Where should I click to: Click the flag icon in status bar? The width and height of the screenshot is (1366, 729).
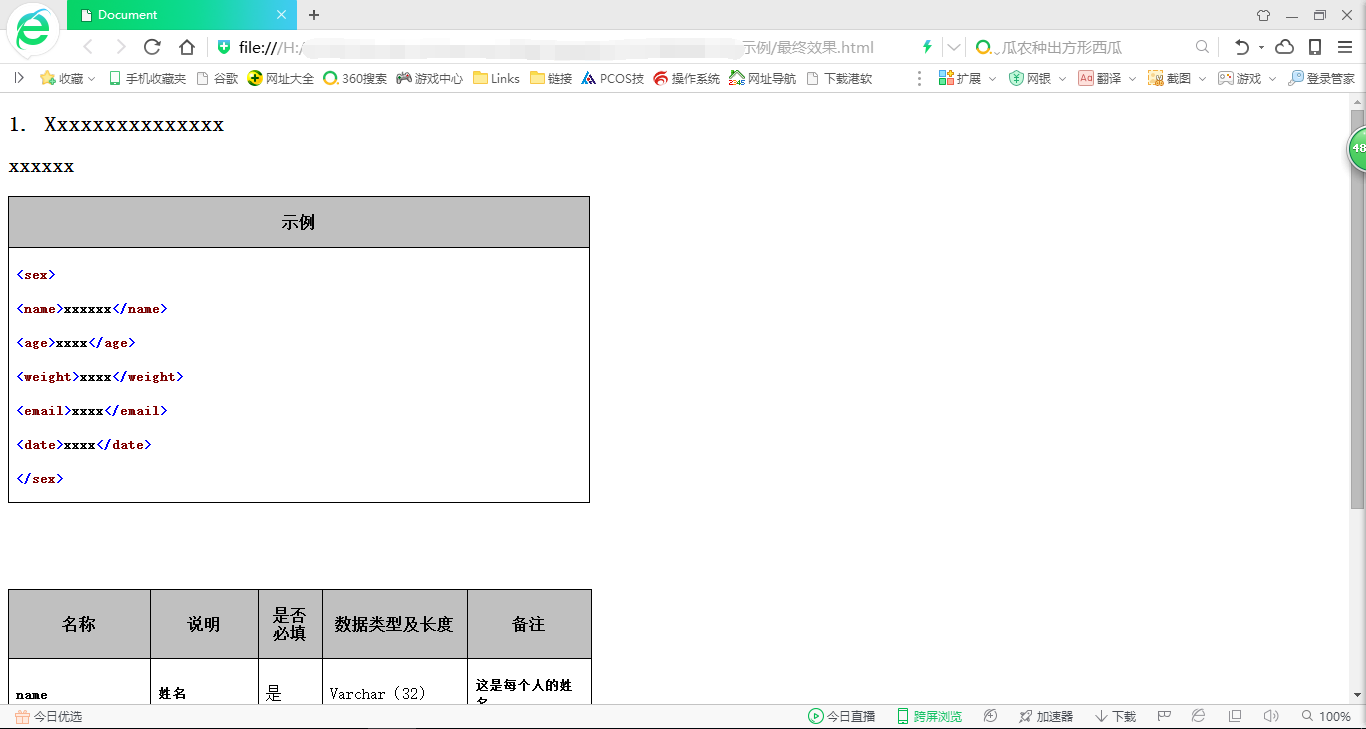pyautogui.click(x=1164, y=716)
